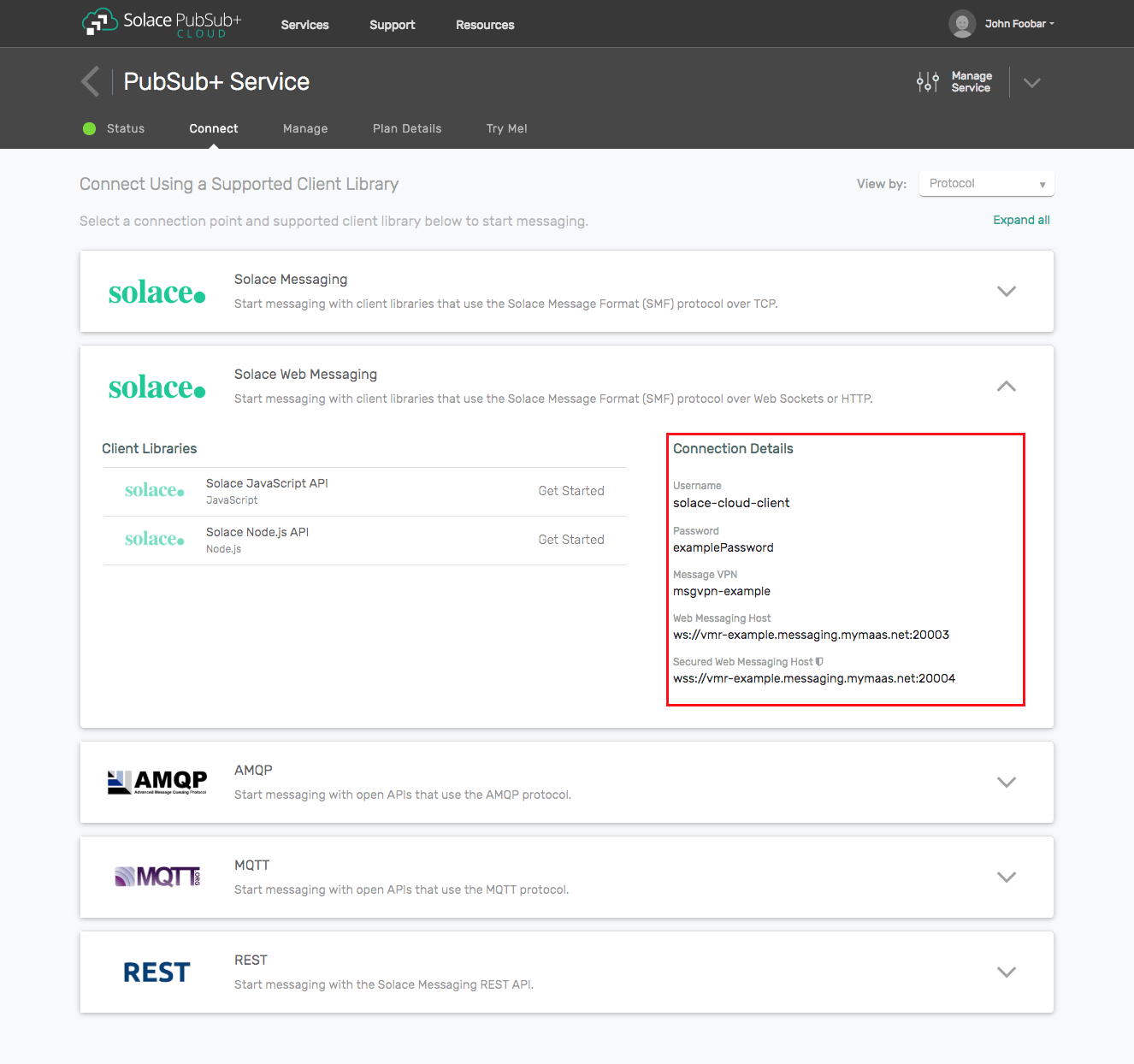
Task: Open the dropdown arrow beside Manage Service
Action: (1032, 83)
